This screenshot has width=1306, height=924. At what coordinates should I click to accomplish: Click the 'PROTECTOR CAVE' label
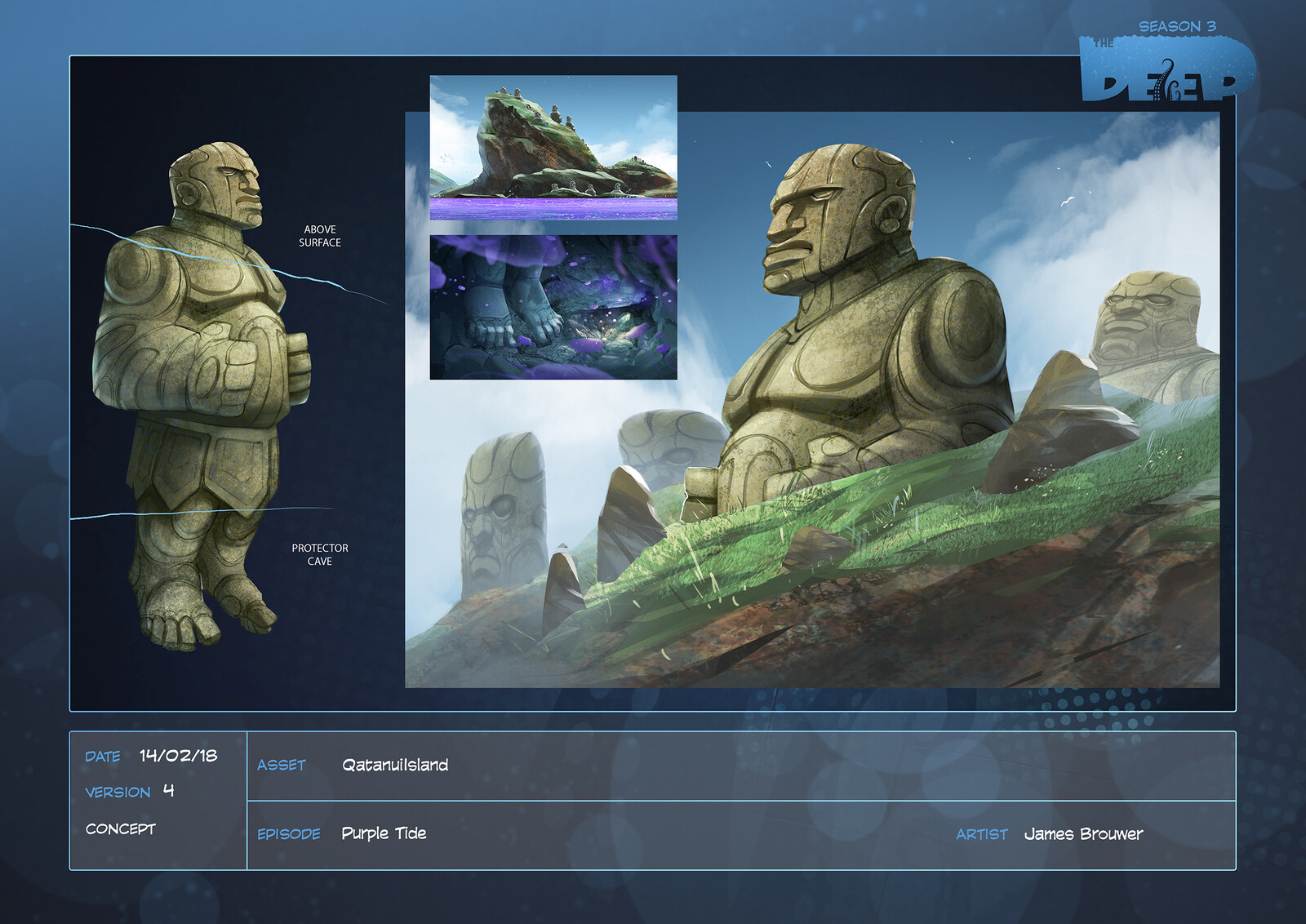pyautogui.click(x=320, y=554)
